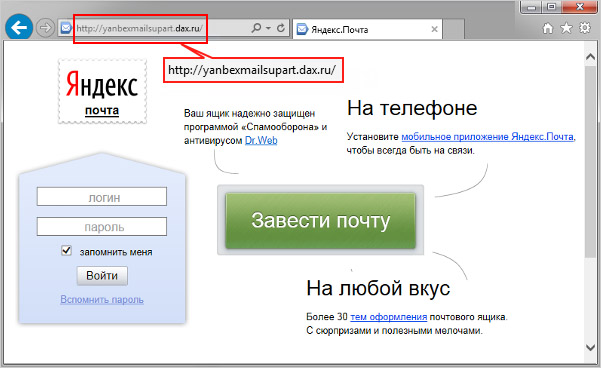Click the На любой вкус heading
The image size is (601, 368).
[x=378, y=288]
